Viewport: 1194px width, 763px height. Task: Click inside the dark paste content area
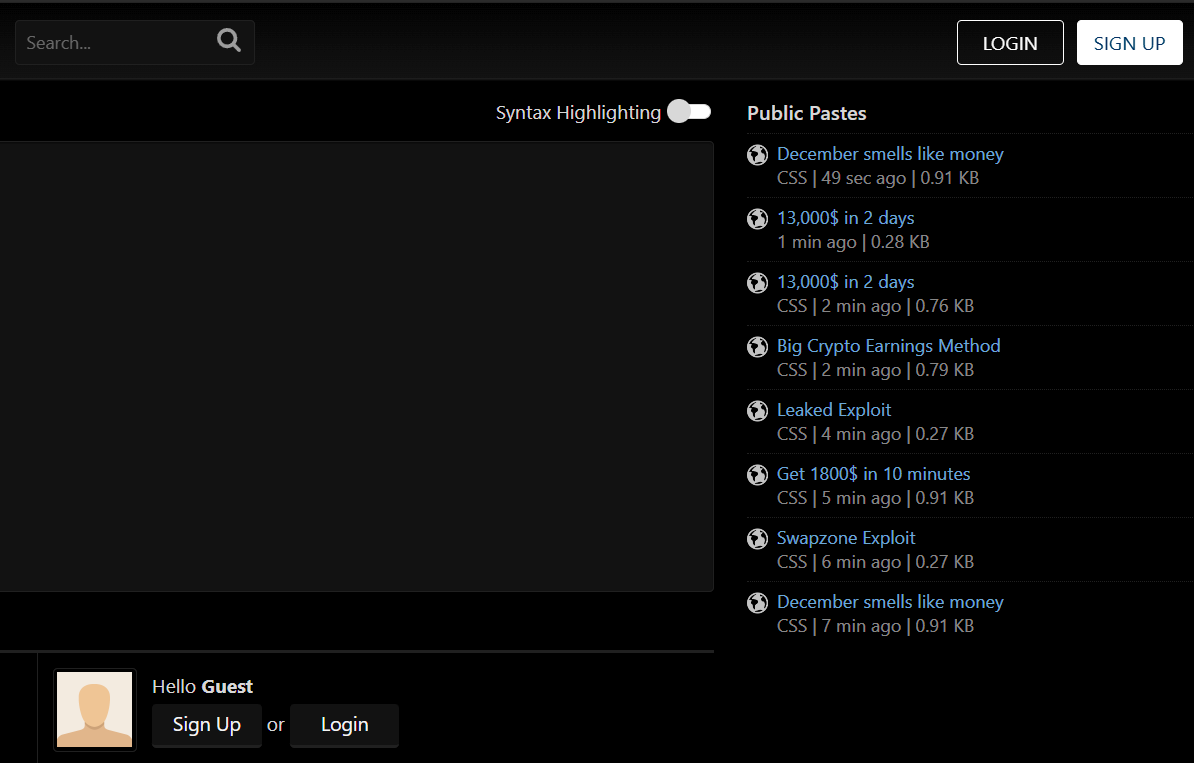356,366
